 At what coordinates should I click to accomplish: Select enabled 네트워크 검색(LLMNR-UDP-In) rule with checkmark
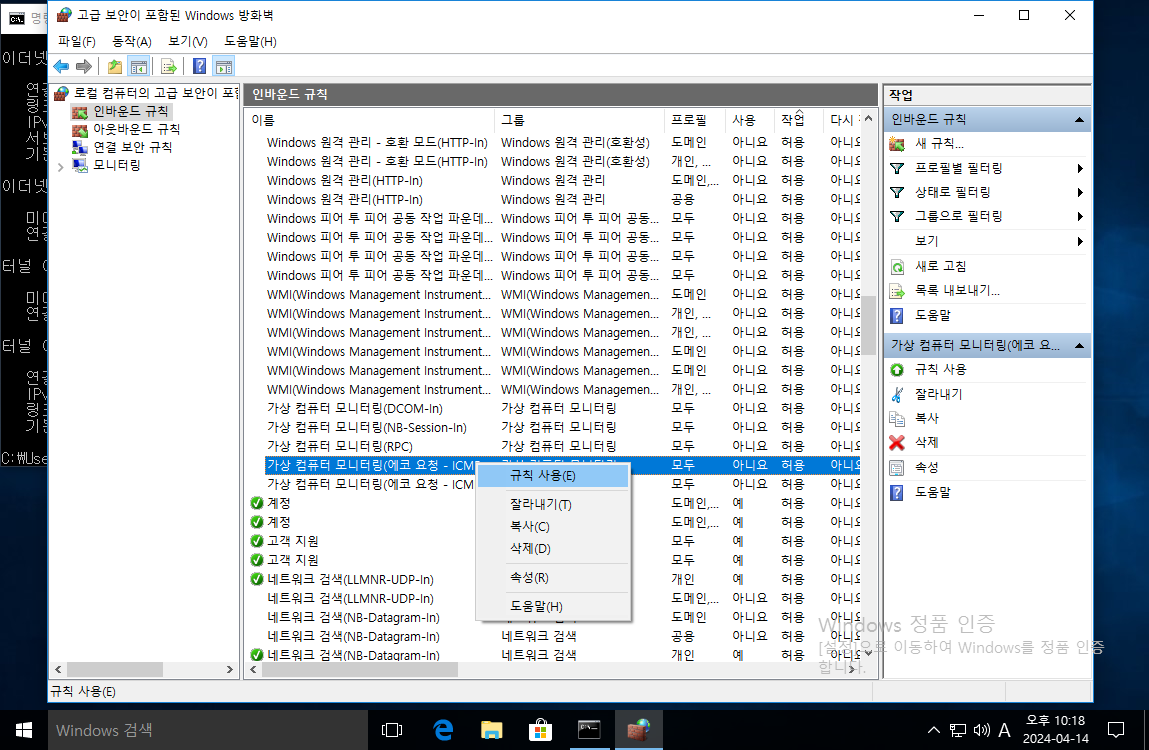coord(350,579)
